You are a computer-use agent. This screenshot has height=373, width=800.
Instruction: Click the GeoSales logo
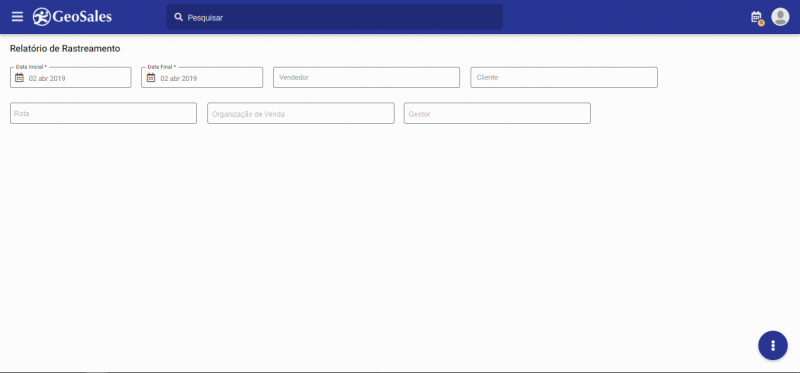[x=72, y=17]
